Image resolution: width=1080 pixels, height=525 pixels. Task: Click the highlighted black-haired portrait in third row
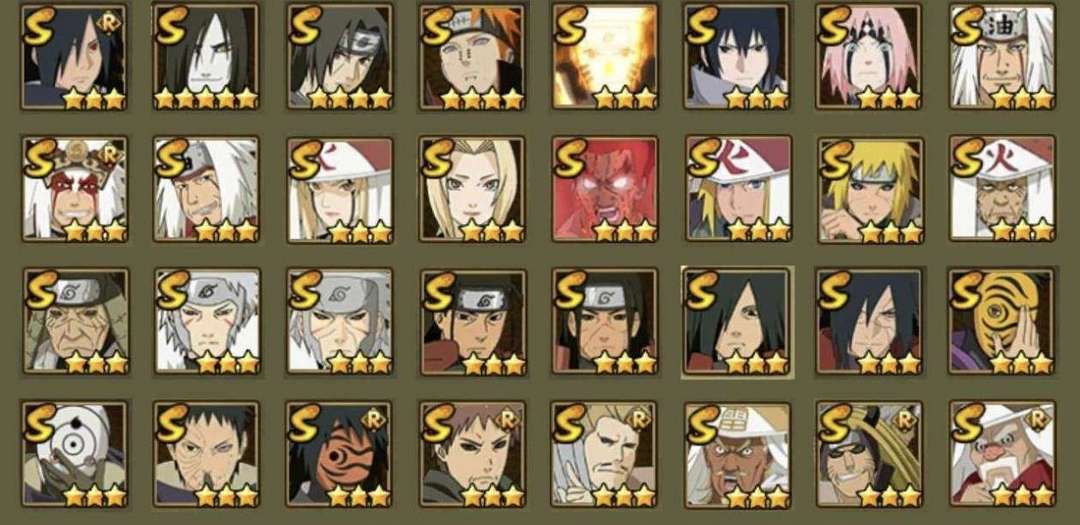click(737, 322)
